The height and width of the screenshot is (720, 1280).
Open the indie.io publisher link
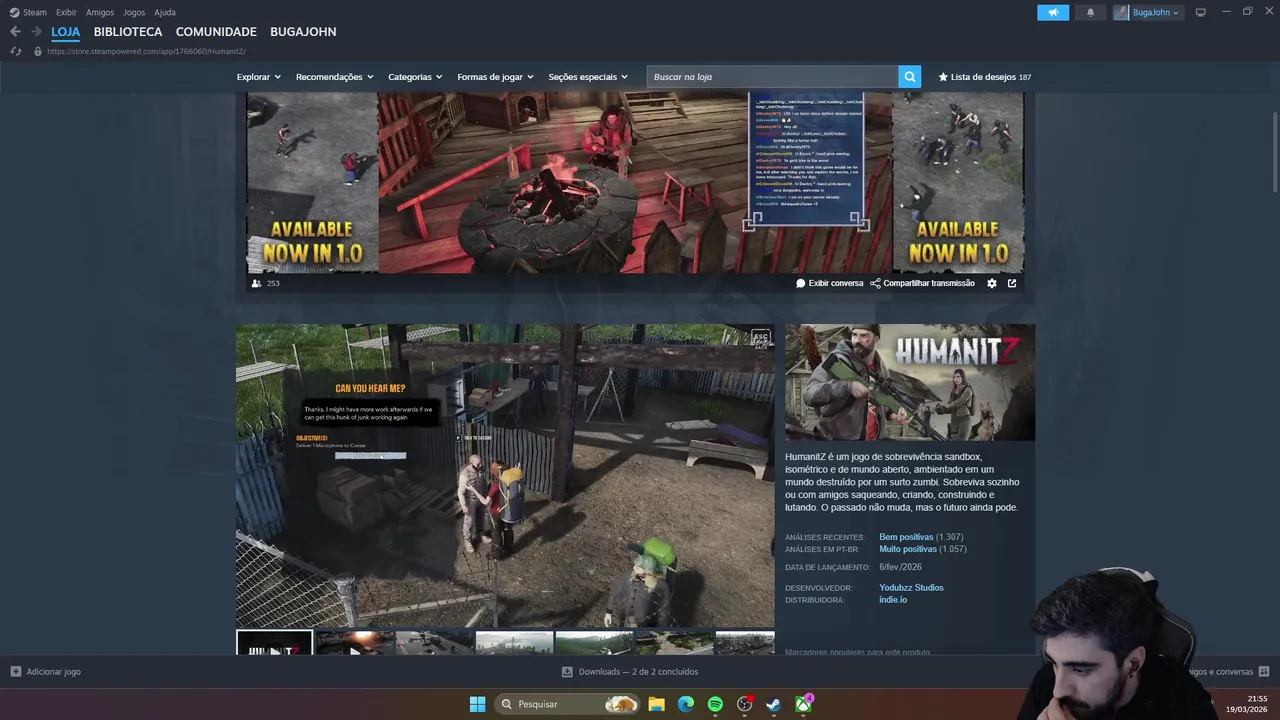[x=893, y=600]
